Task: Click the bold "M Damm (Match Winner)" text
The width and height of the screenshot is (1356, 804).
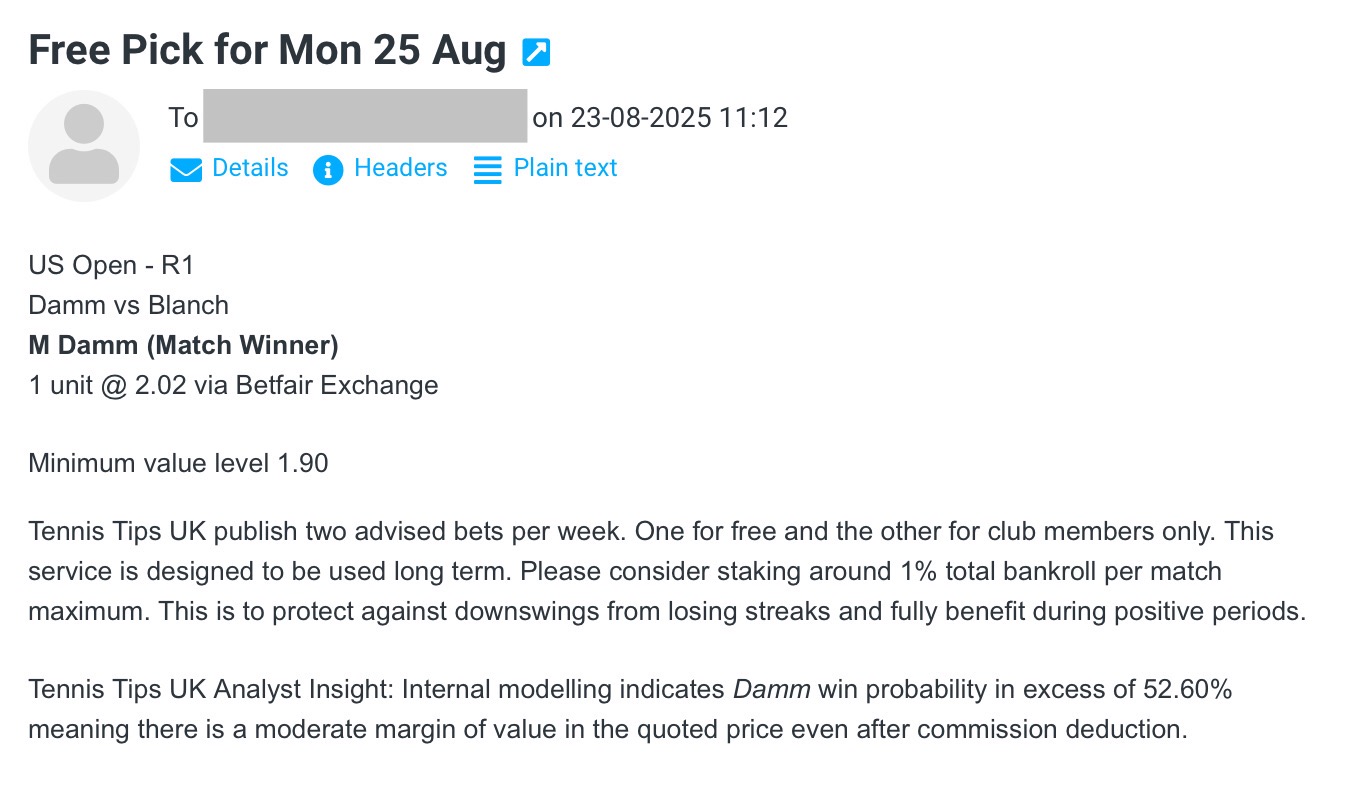Action: coord(183,345)
